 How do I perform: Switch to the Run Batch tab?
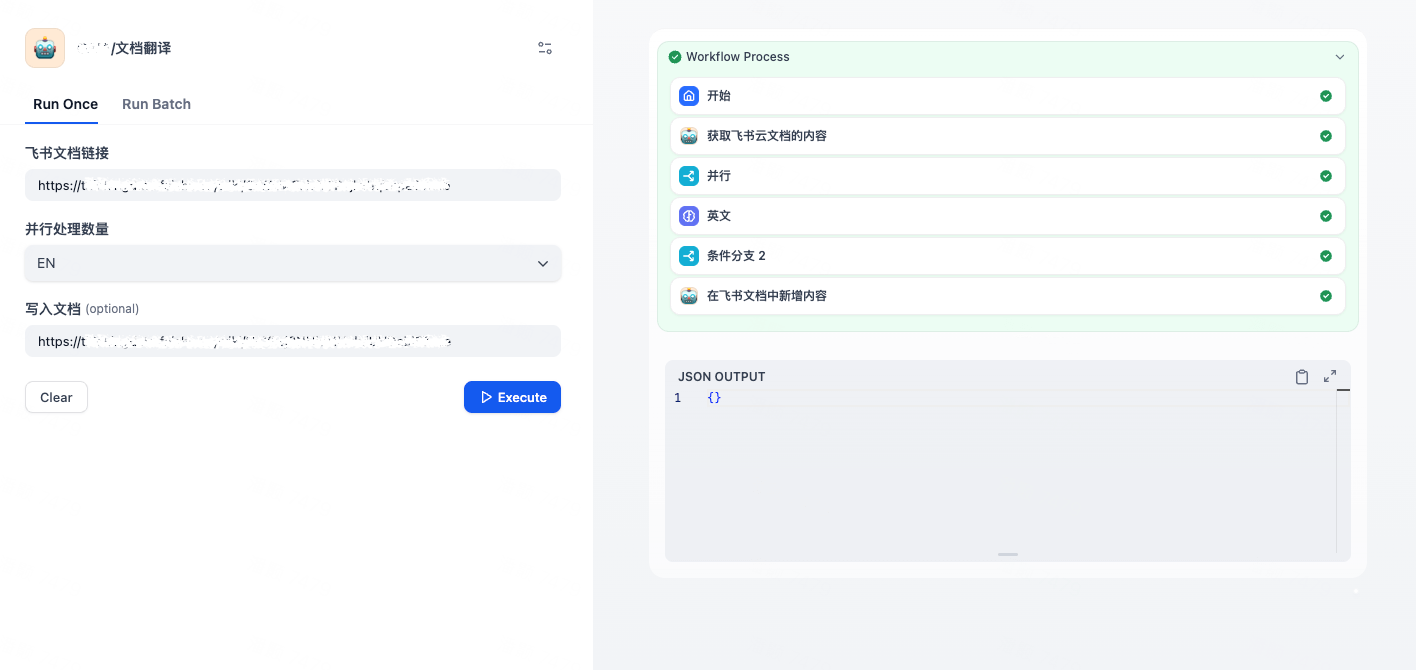pyautogui.click(x=156, y=104)
